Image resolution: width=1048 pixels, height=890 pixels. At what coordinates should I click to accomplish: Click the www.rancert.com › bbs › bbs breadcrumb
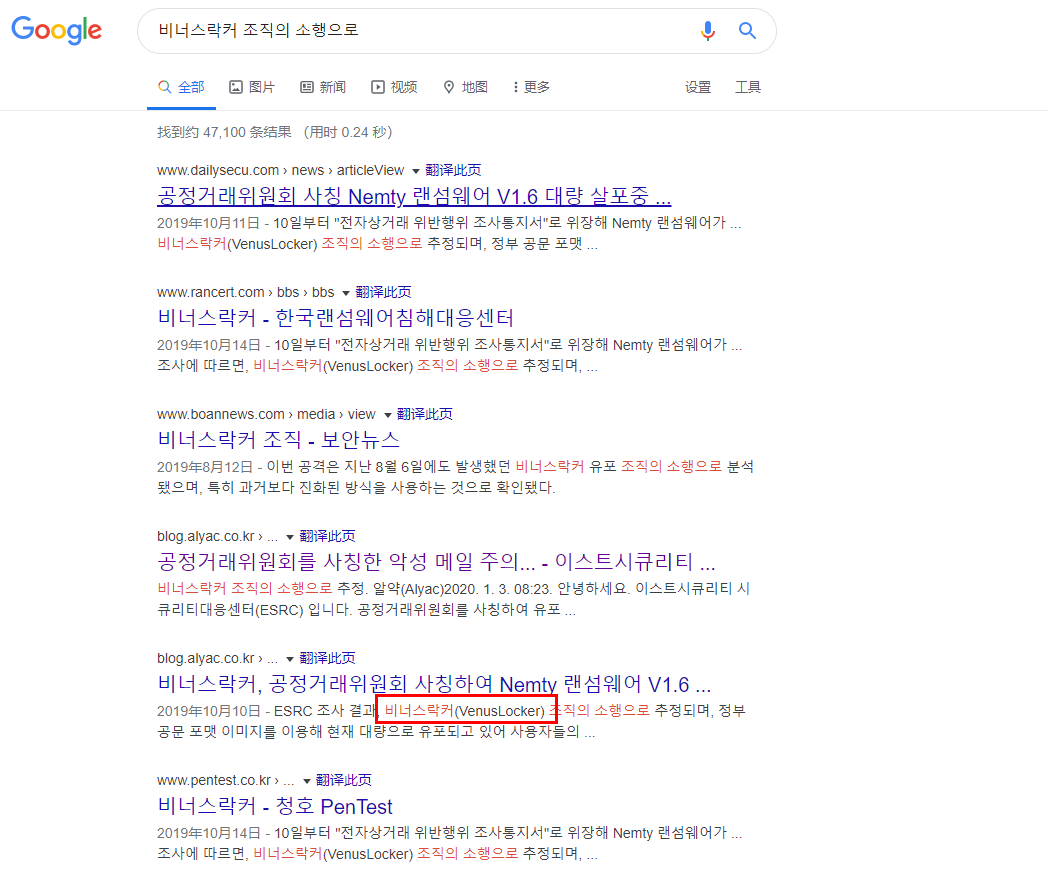click(x=245, y=293)
